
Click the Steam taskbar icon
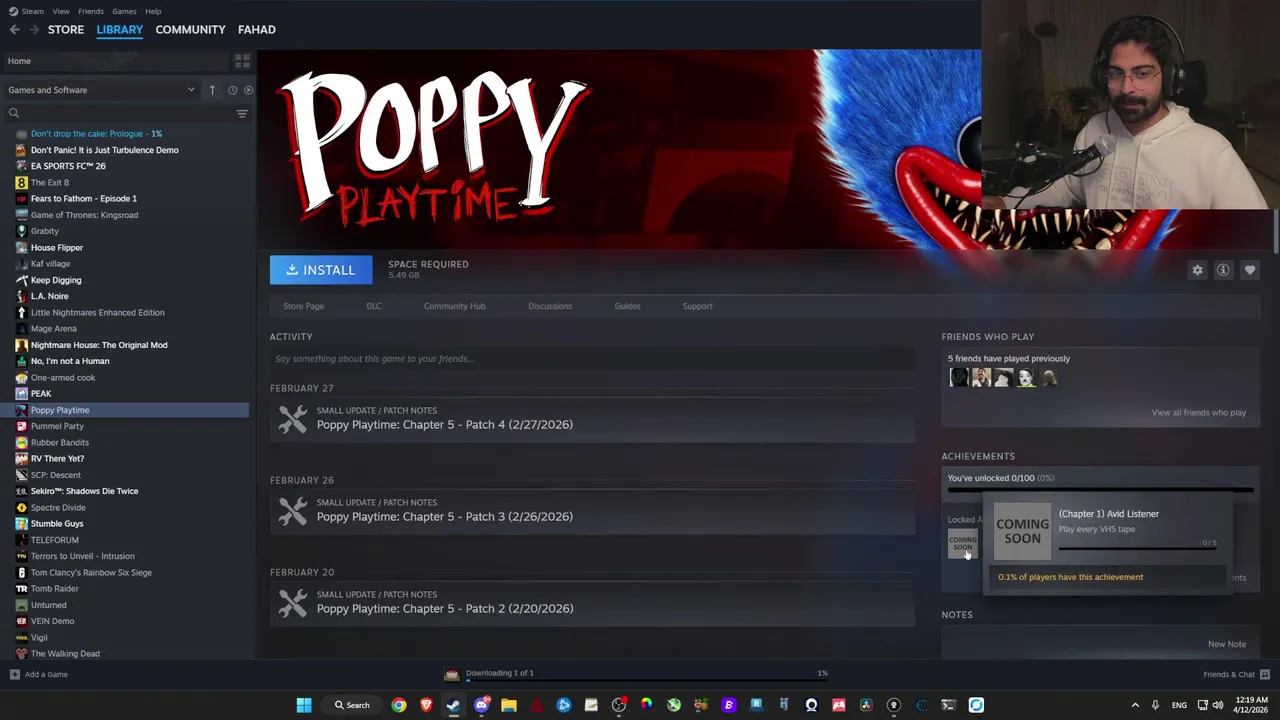pos(454,705)
